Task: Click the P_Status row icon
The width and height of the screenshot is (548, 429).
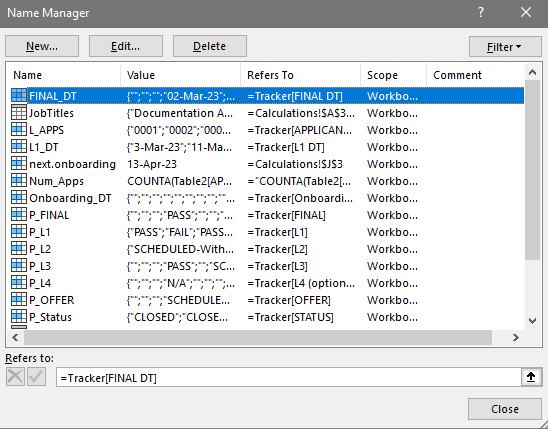Action: (x=19, y=317)
